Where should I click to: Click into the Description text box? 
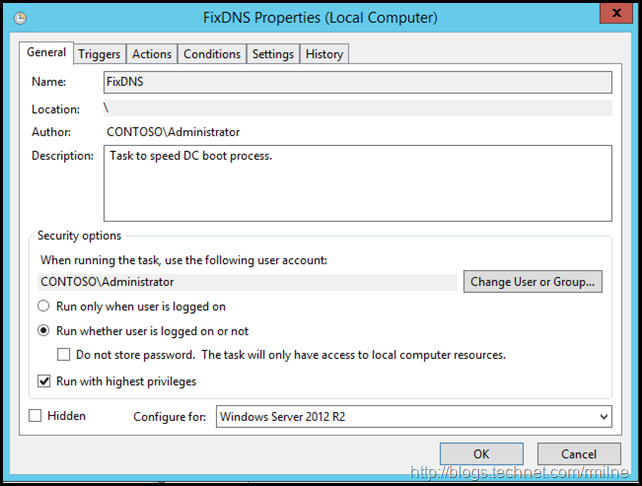(x=357, y=183)
